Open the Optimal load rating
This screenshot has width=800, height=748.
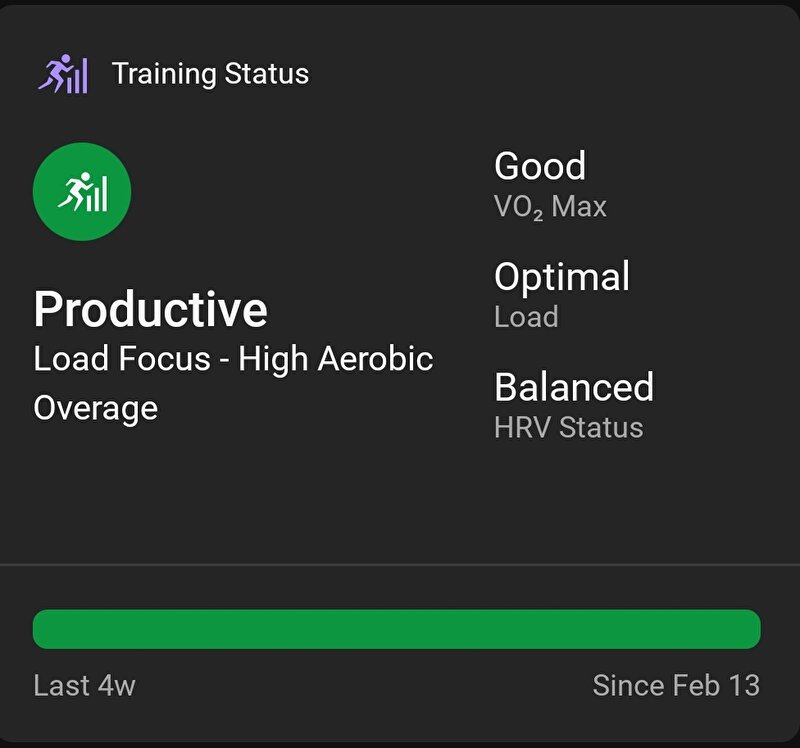tap(562, 278)
